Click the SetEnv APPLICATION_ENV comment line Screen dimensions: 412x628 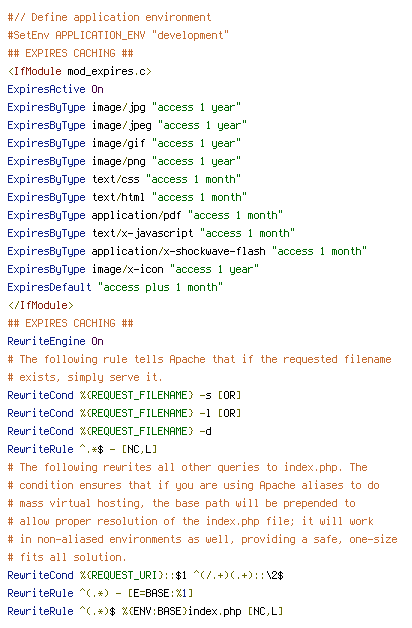click(x=118, y=35)
